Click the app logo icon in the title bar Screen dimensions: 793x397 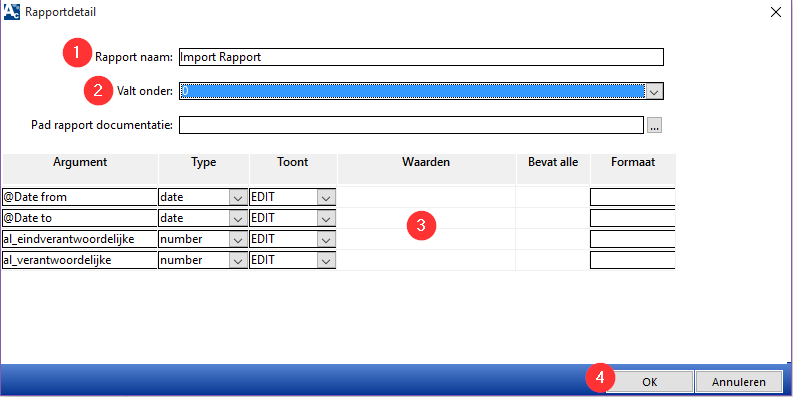12,11
